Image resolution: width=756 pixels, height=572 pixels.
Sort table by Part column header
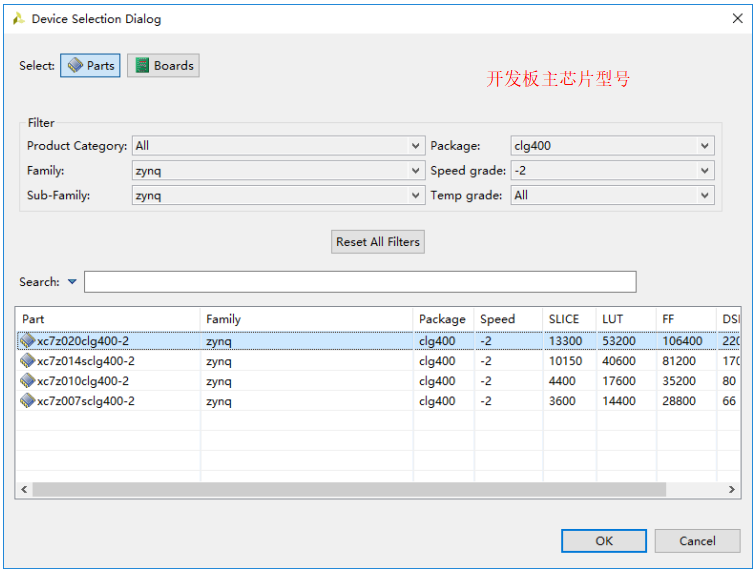point(108,319)
